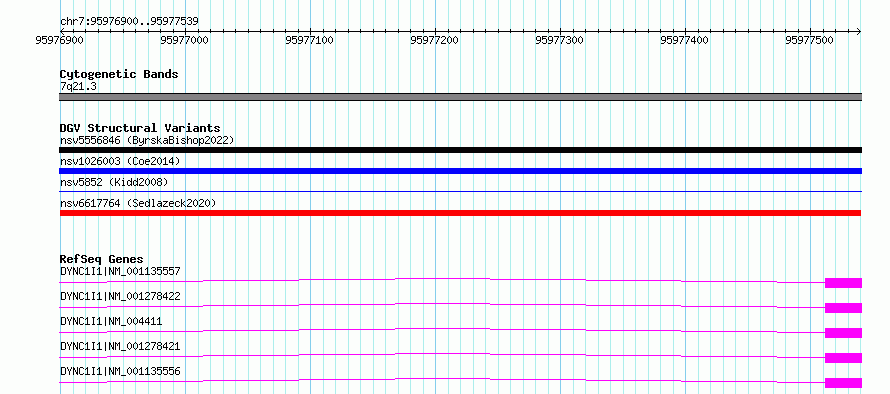Click ruler position 95976900
This screenshot has width=890, height=394.
pyautogui.click(x=59, y=40)
